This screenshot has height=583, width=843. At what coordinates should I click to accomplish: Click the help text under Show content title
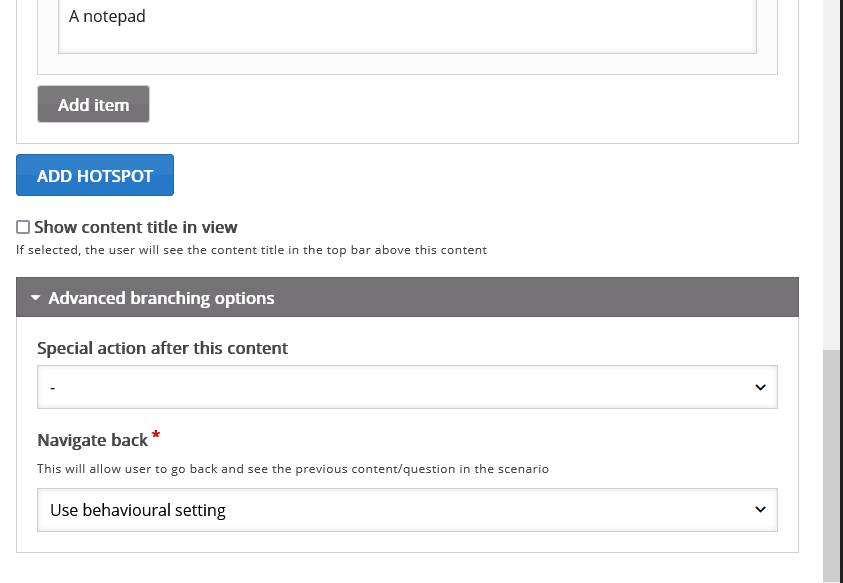click(251, 250)
